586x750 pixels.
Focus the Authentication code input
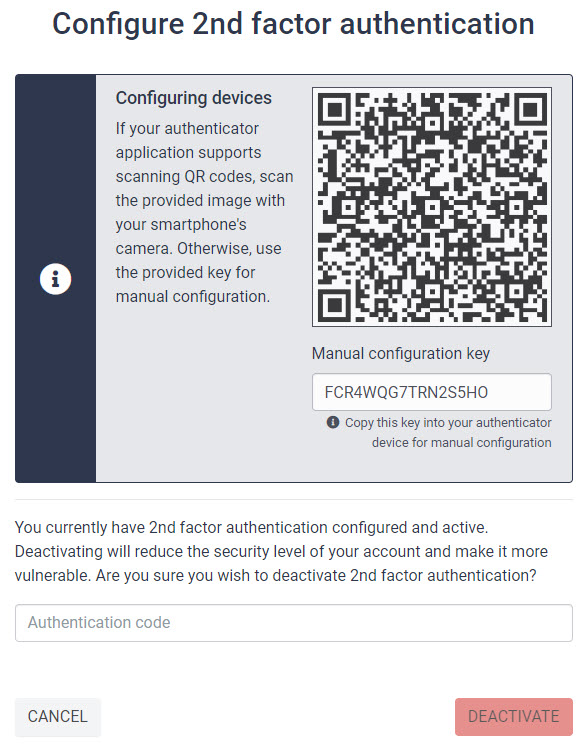294,623
